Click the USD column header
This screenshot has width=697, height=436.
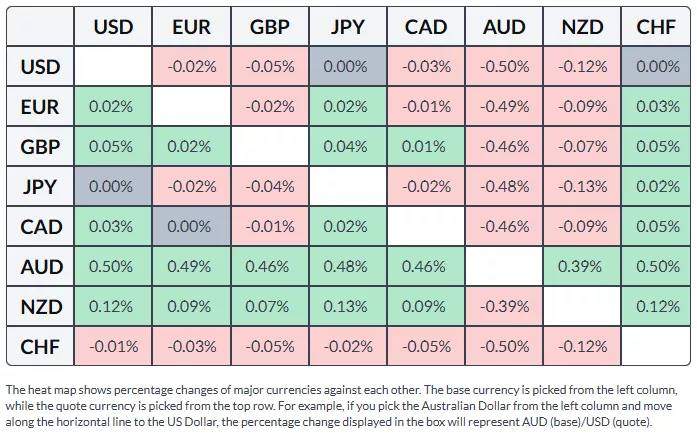pos(113,27)
